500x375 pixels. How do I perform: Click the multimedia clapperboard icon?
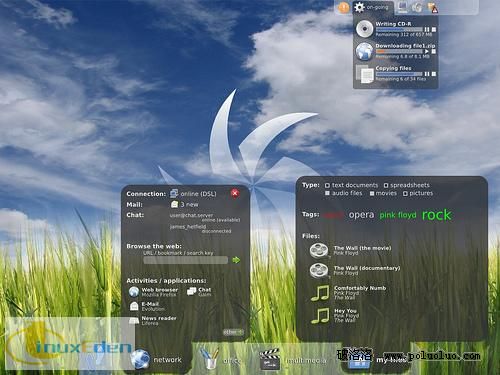click(269, 359)
